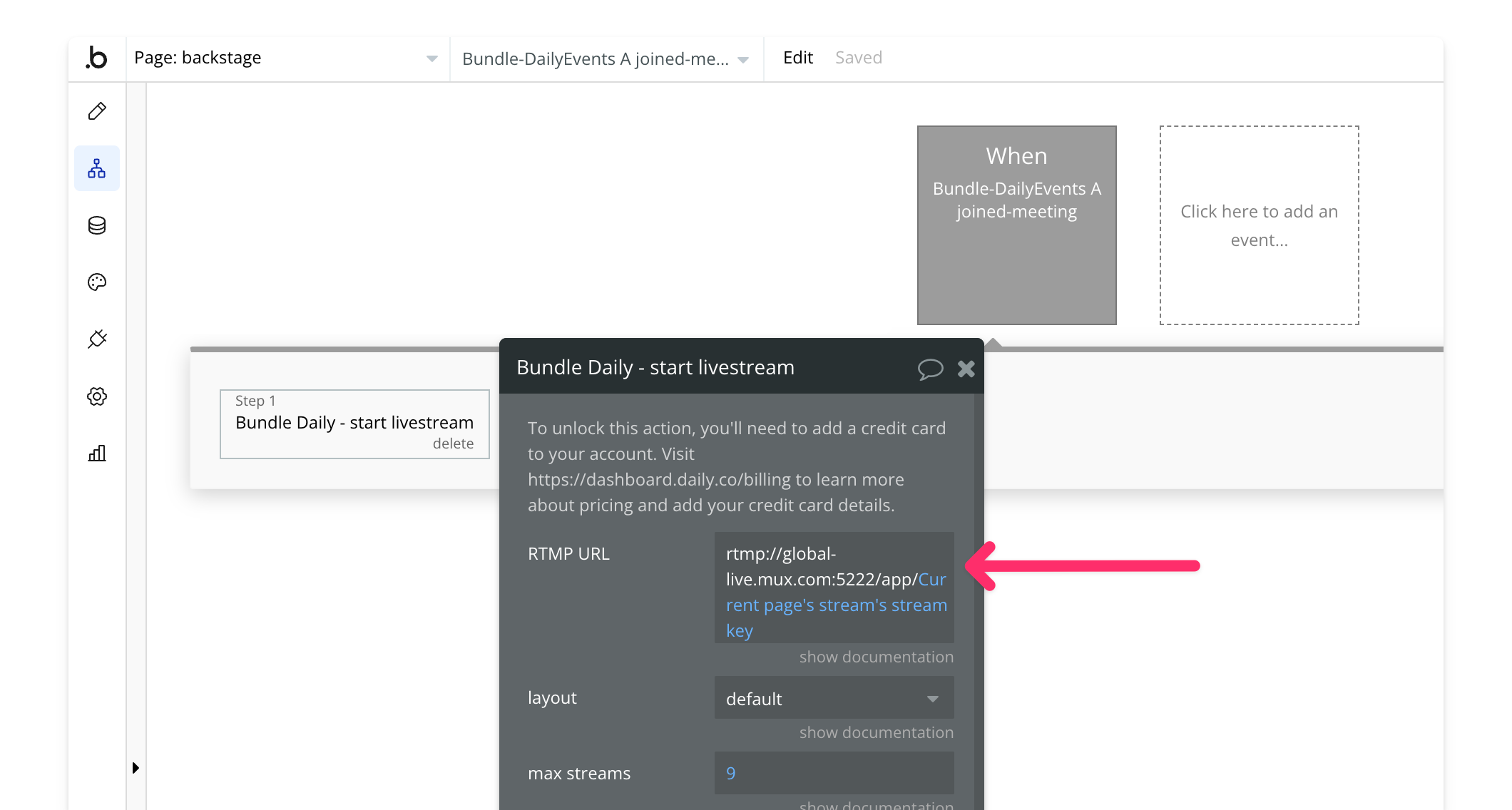This screenshot has height=810, width=1512.
Task: Open the Edit menu
Action: coord(797,58)
